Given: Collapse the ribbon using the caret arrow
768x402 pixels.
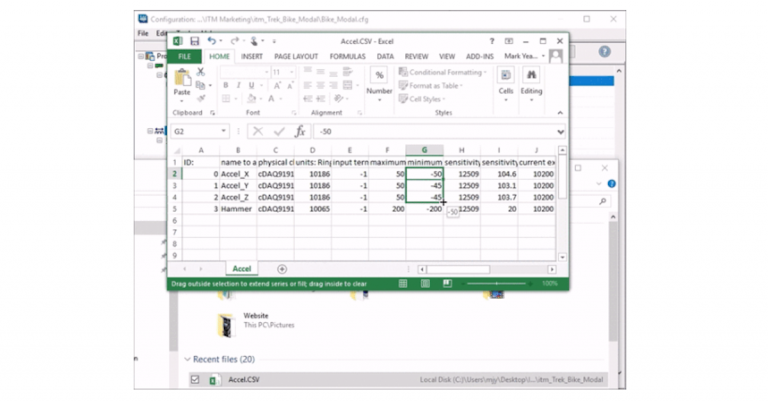Looking at the screenshot, I should pos(560,113).
